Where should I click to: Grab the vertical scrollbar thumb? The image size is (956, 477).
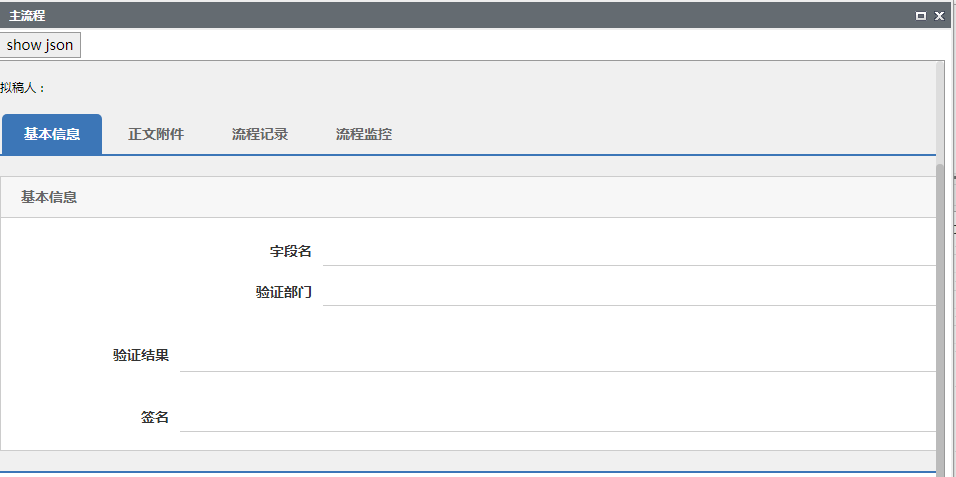[940, 320]
